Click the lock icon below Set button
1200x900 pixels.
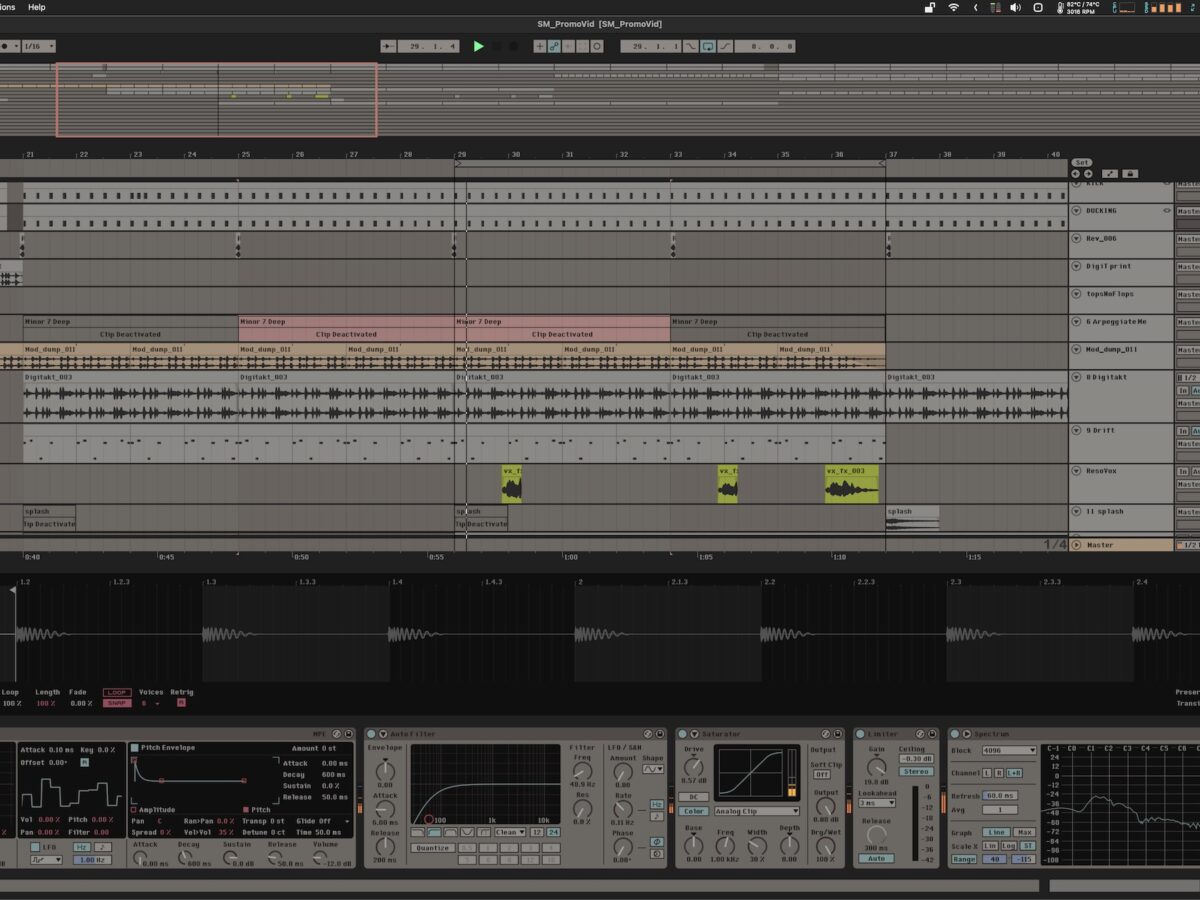[1130, 173]
